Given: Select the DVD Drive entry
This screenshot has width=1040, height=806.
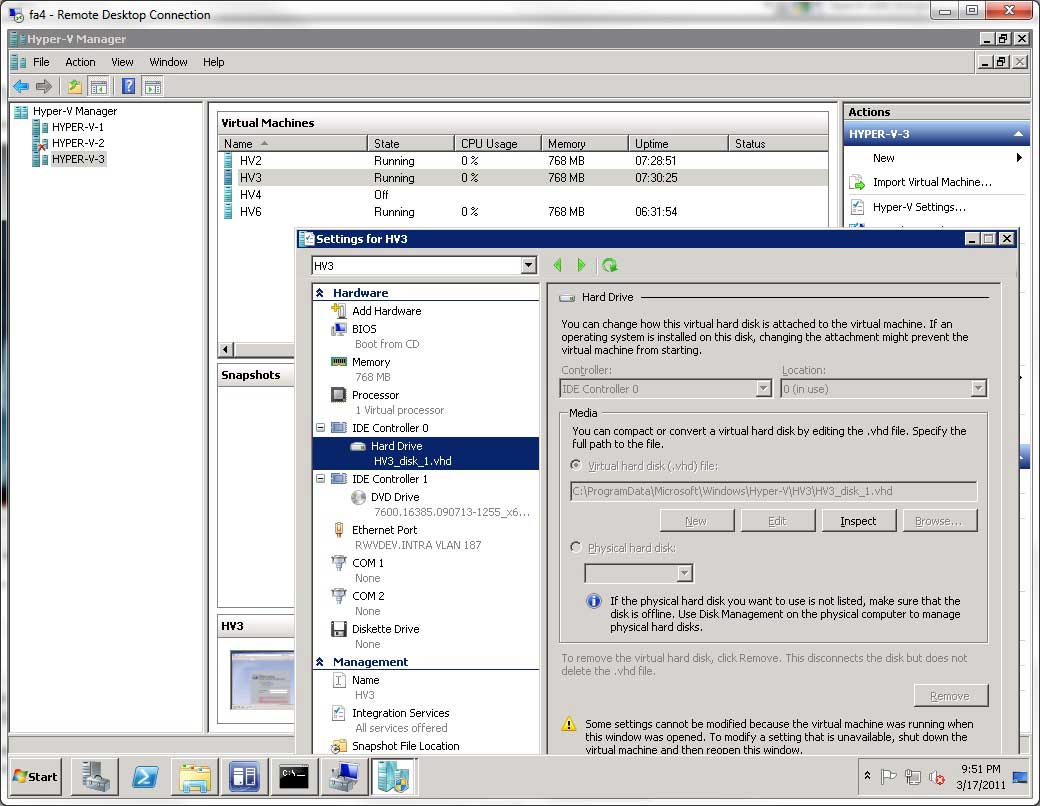Looking at the screenshot, I should [395, 497].
